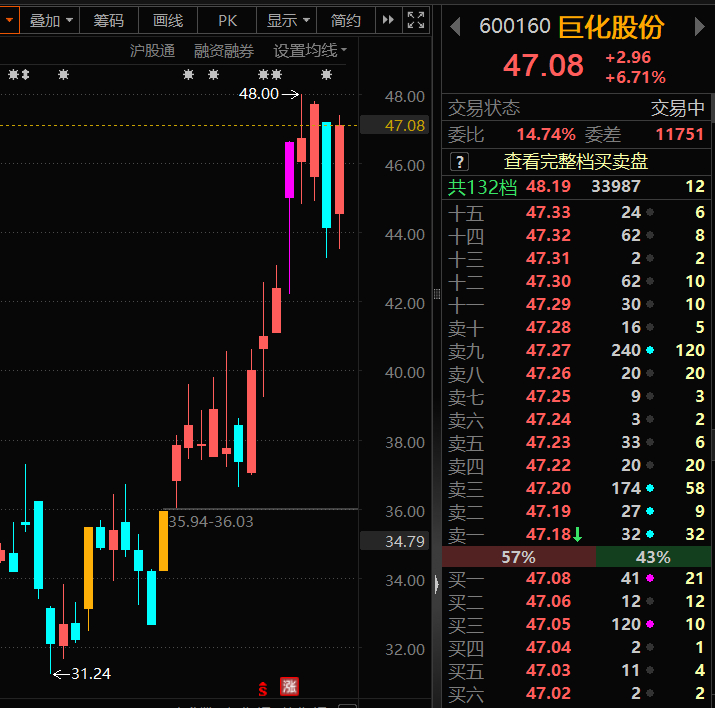Click the 委比 value 14.74%
Screen dimensions: 715x708
(x=546, y=134)
